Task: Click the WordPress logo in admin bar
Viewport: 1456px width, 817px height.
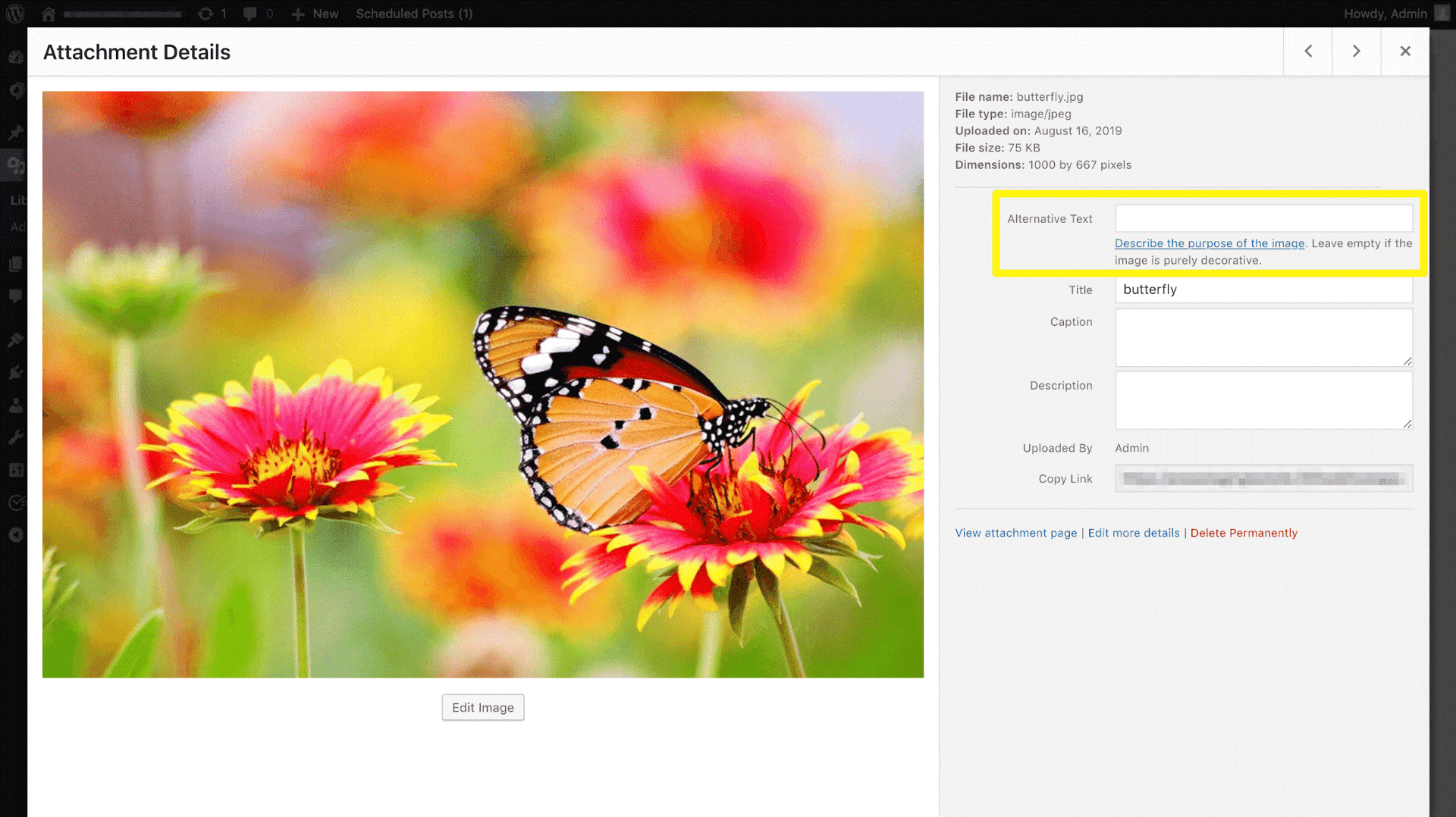Action: (x=15, y=14)
